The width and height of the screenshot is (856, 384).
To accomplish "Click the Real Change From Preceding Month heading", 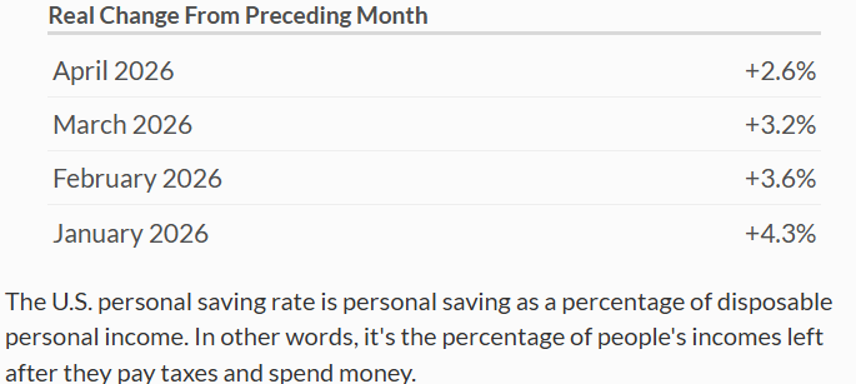I will 237,16.
